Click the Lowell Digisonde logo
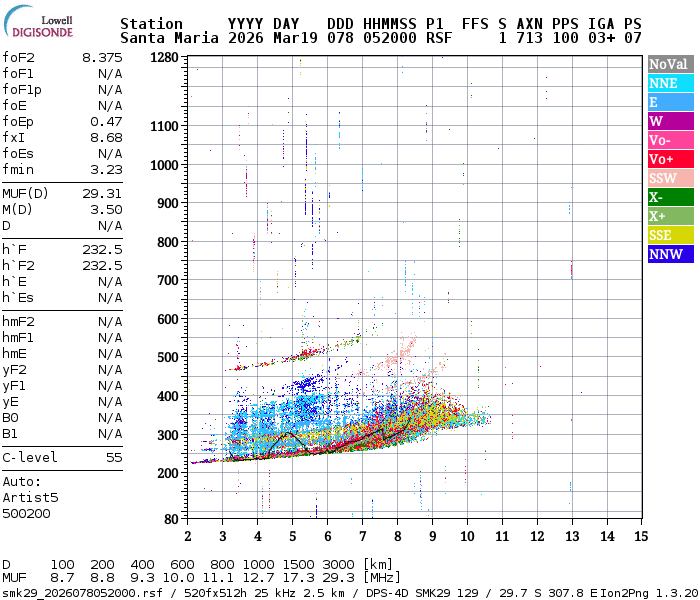The width and height of the screenshot is (700, 600). tap(42, 25)
